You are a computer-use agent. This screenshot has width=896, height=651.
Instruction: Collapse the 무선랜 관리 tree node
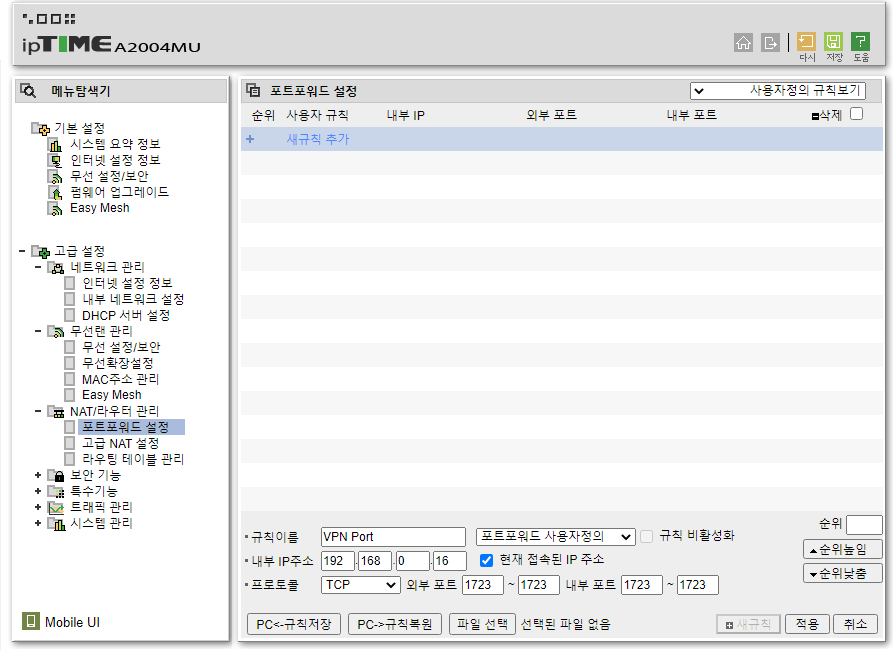38,331
